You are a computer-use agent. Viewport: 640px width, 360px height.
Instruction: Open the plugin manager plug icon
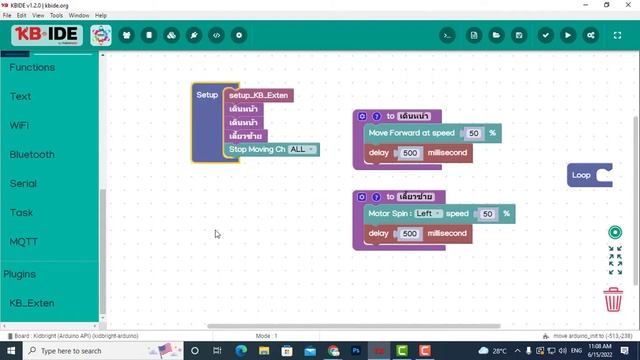[x=194, y=36]
